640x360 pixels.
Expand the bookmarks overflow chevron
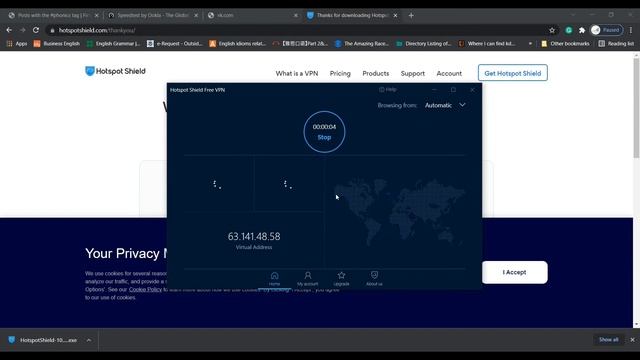point(530,44)
